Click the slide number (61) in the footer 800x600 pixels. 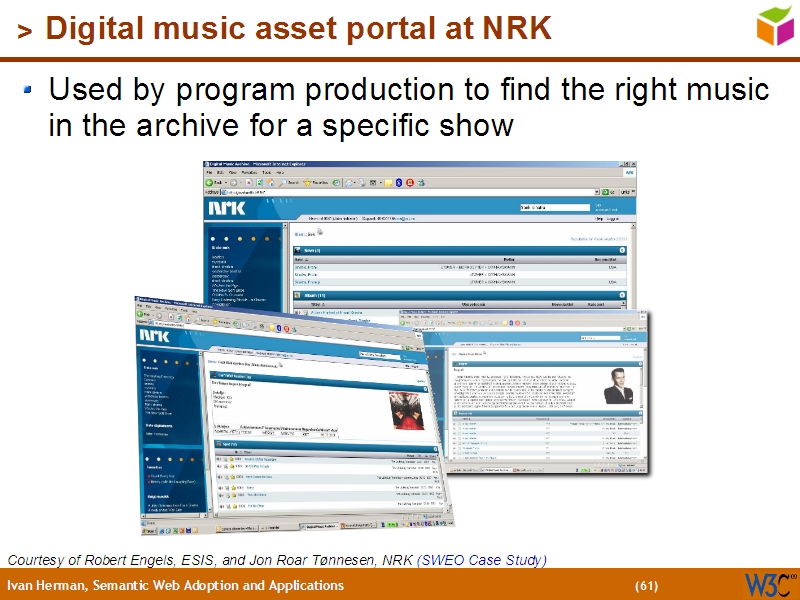(x=646, y=585)
